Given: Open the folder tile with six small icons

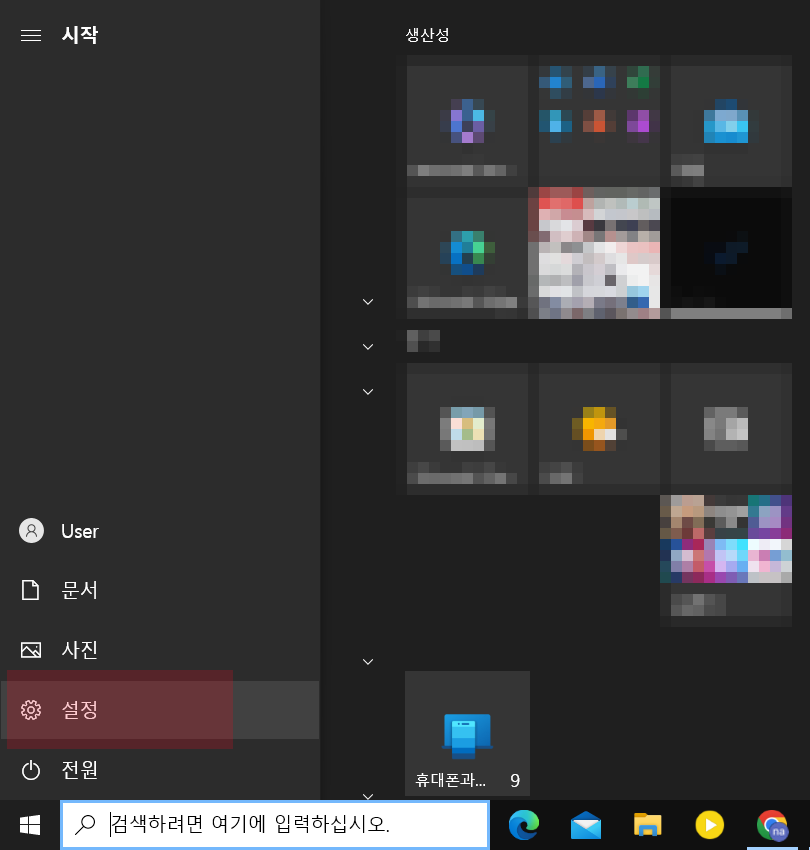Looking at the screenshot, I should [x=599, y=121].
